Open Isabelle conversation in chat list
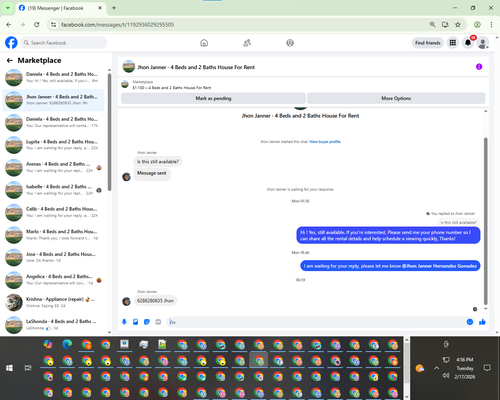Image resolution: width=500 pixels, height=400 pixels. coord(53,190)
